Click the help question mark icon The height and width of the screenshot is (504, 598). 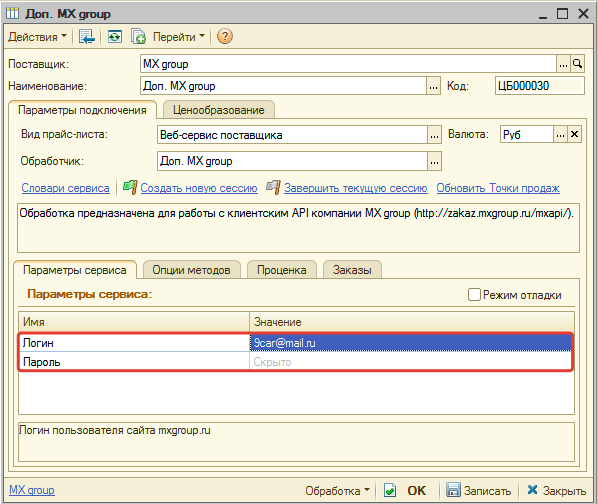point(225,37)
